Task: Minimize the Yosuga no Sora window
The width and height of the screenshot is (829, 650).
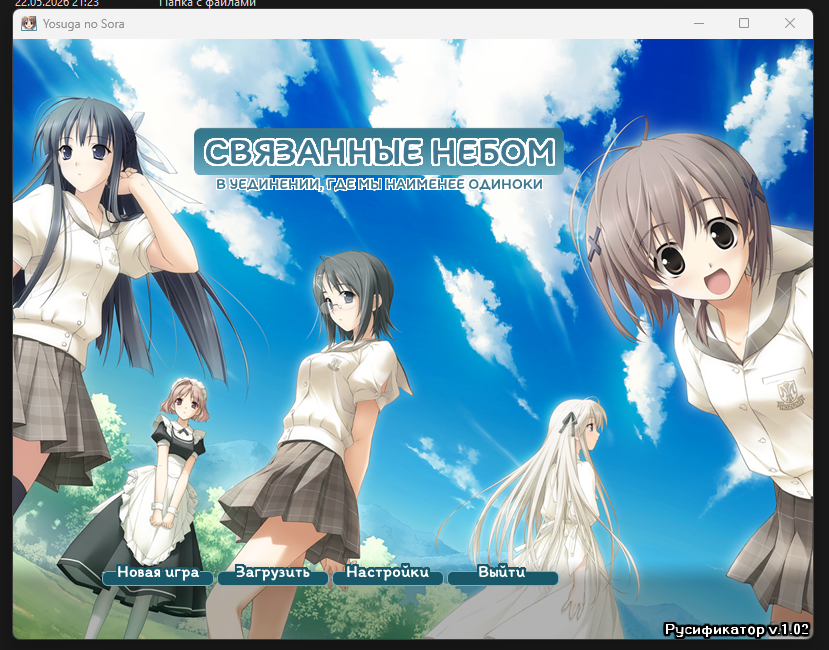Action: [x=698, y=23]
